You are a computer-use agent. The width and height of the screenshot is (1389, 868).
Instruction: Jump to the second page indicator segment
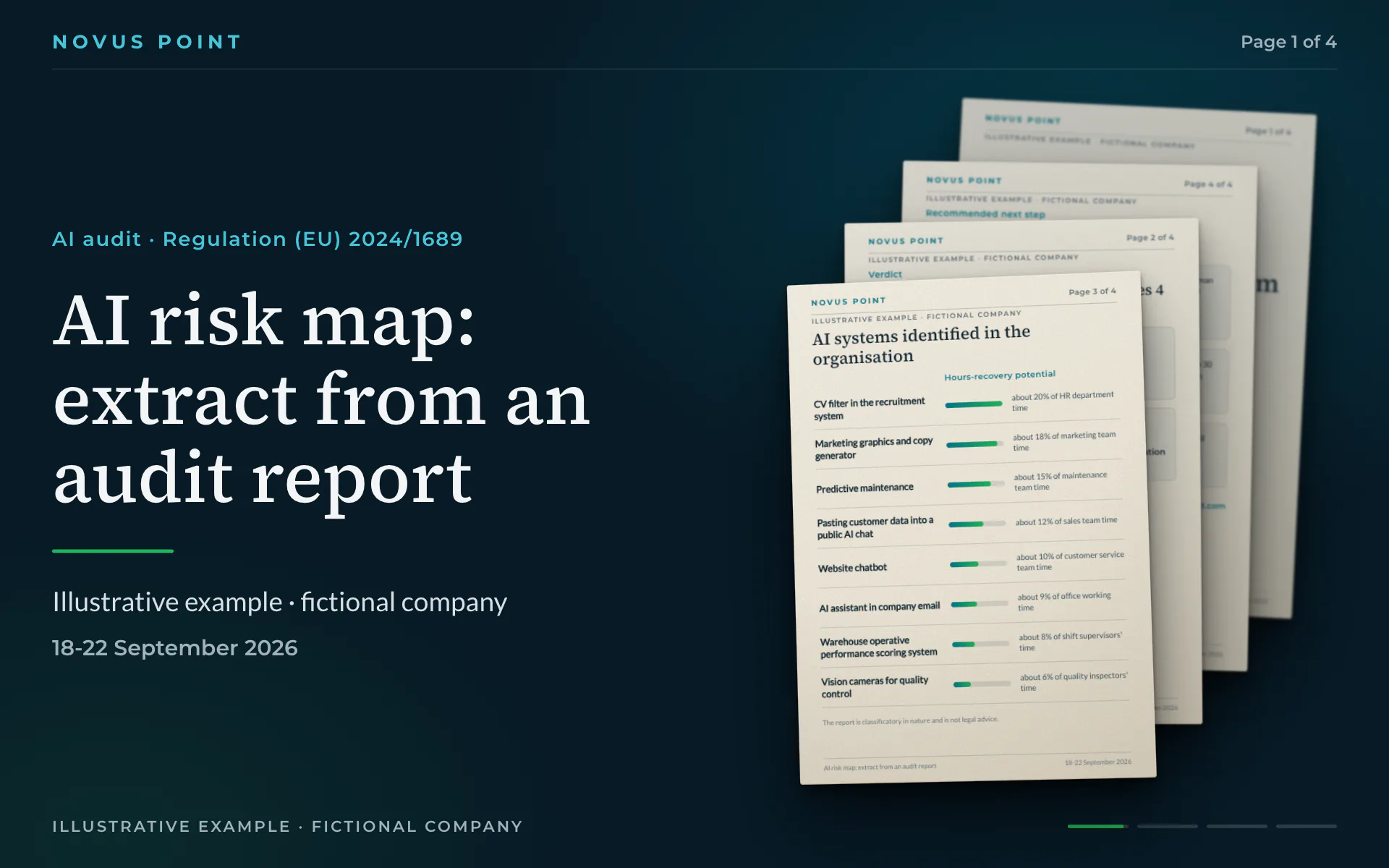click(1167, 826)
